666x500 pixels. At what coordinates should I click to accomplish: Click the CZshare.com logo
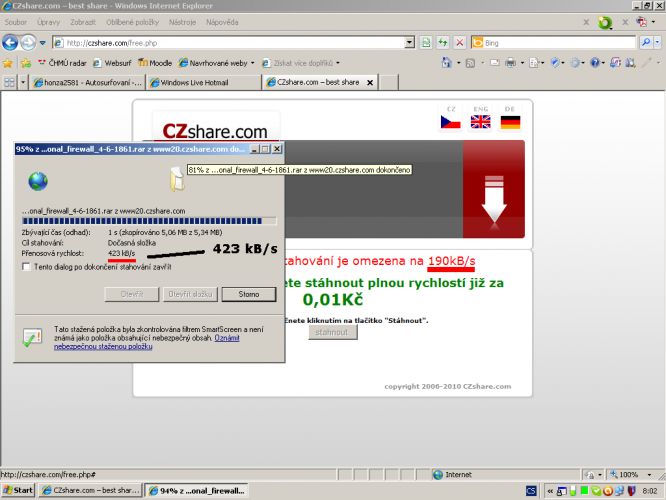point(215,131)
